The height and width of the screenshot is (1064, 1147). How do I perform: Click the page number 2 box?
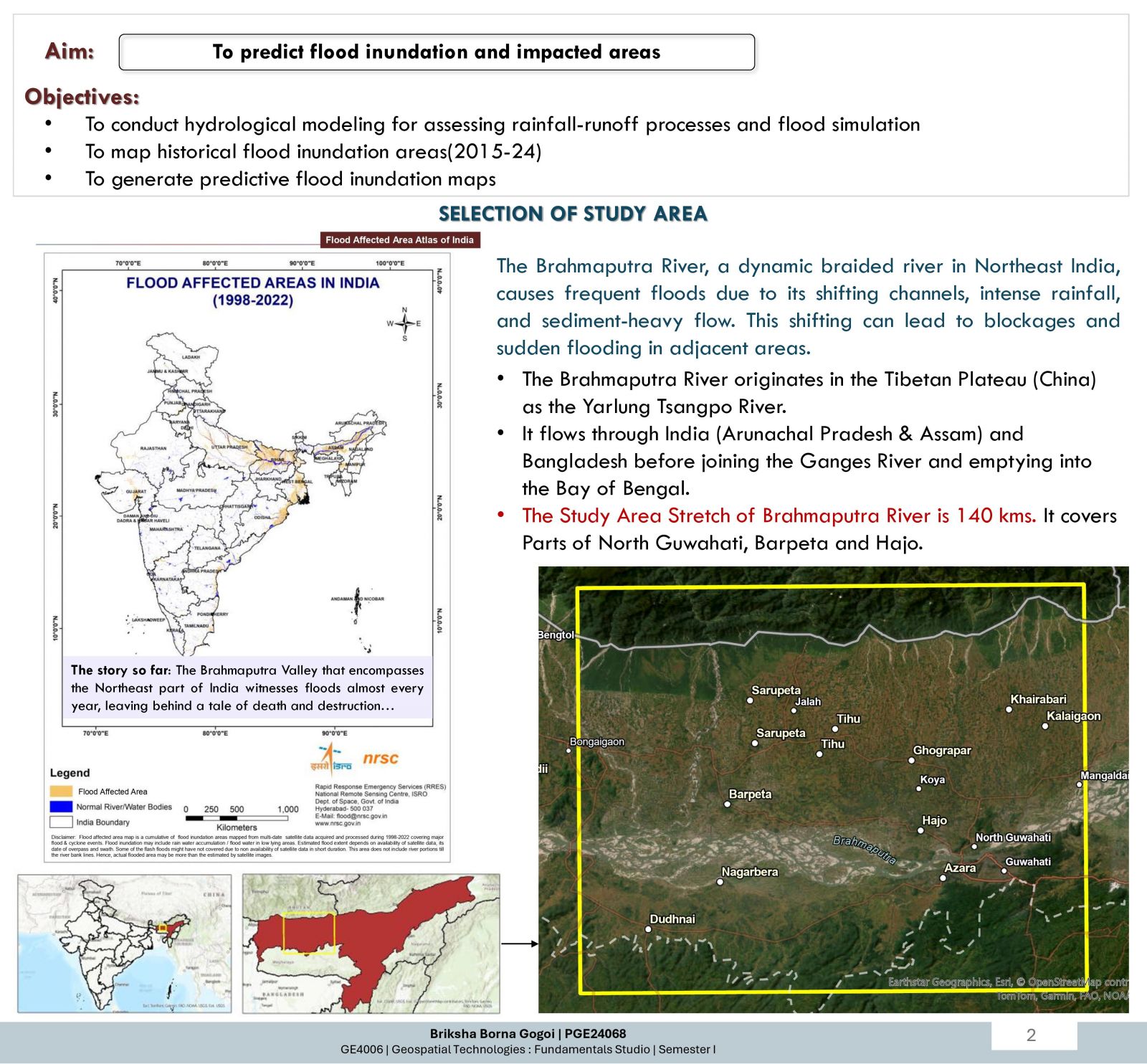click(1034, 1035)
